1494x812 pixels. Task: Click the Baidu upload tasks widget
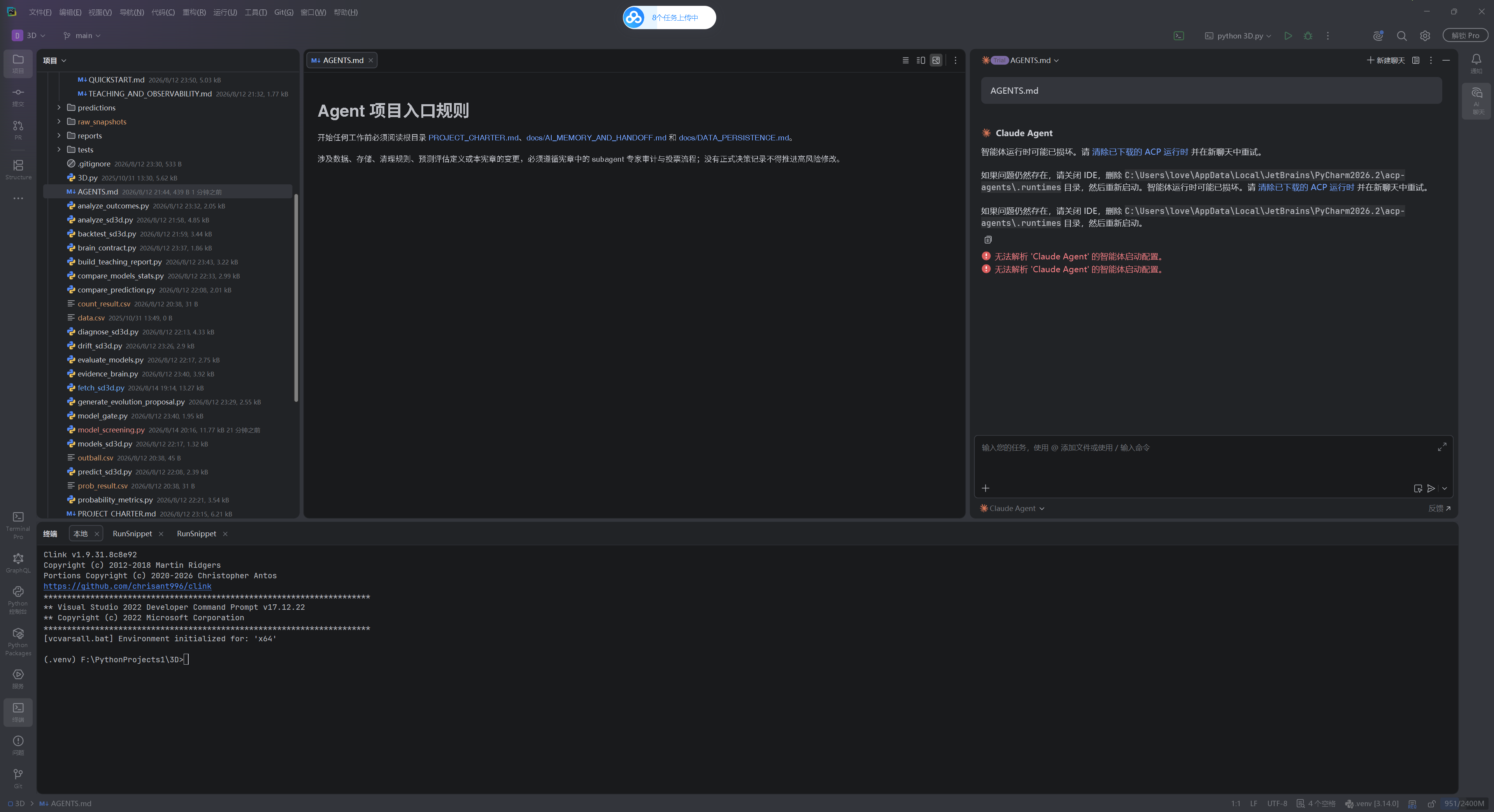tap(669, 17)
